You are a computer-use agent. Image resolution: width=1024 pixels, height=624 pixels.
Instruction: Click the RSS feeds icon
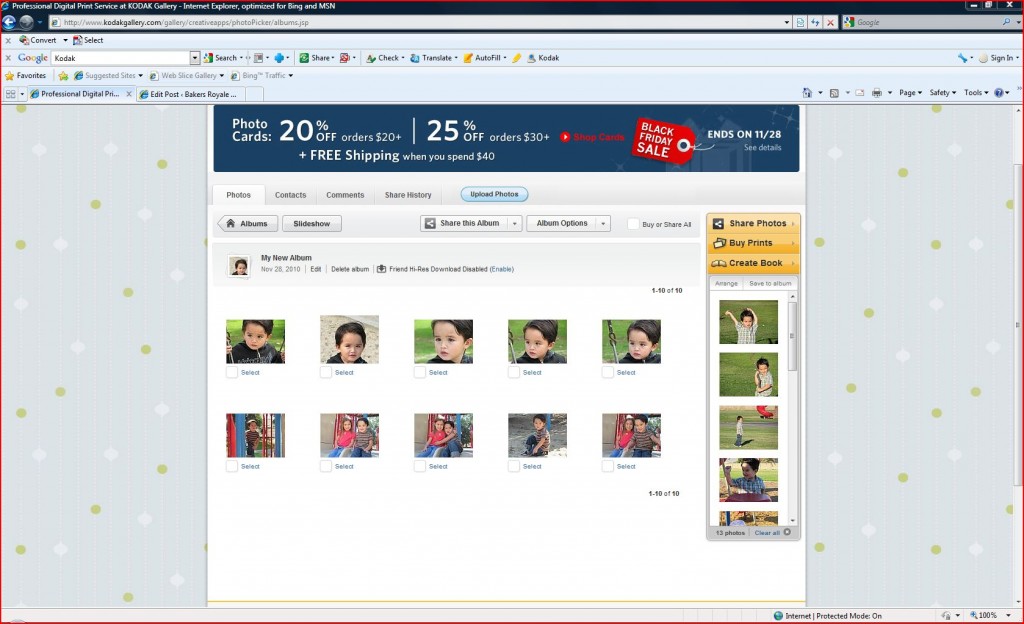coord(834,93)
